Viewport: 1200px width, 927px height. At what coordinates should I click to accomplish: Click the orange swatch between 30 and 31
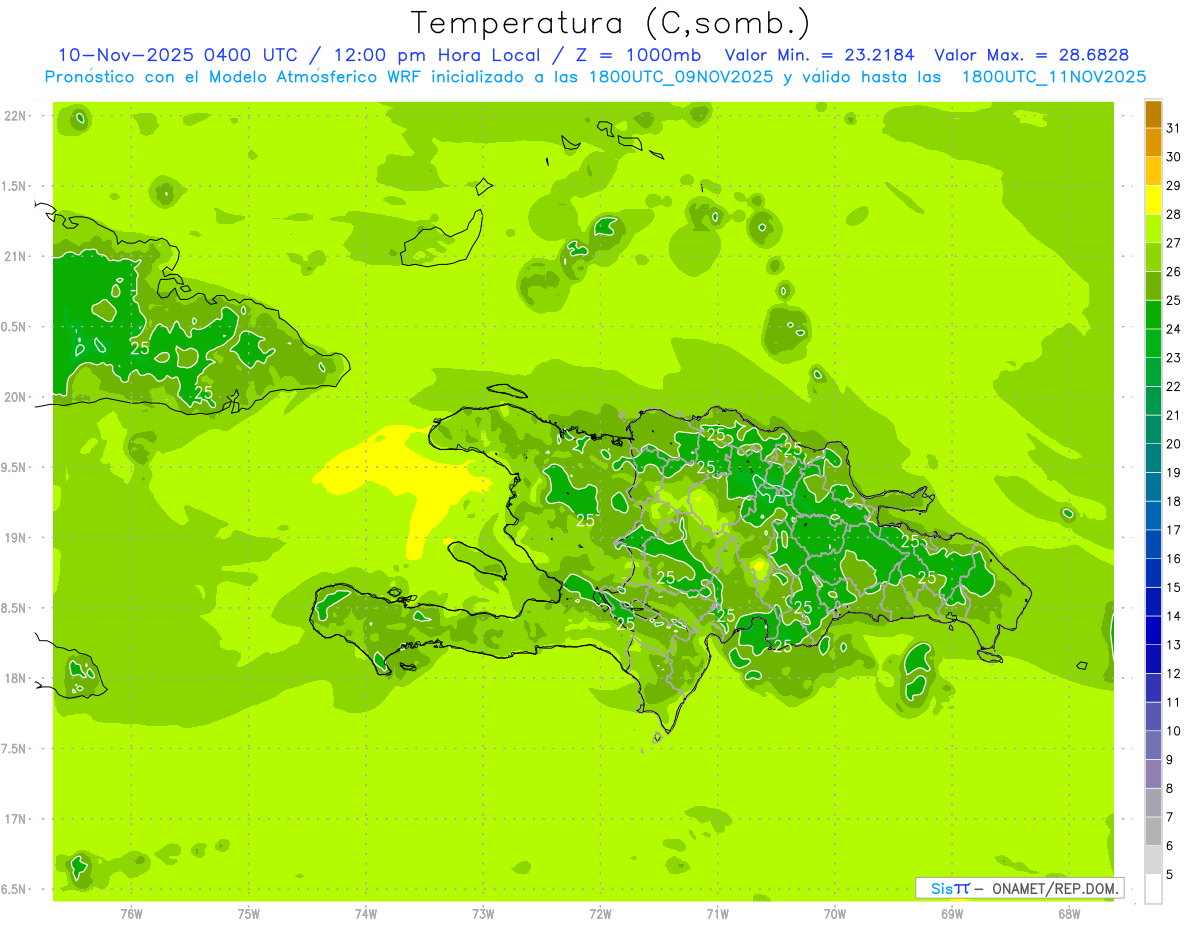[x=1153, y=142]
